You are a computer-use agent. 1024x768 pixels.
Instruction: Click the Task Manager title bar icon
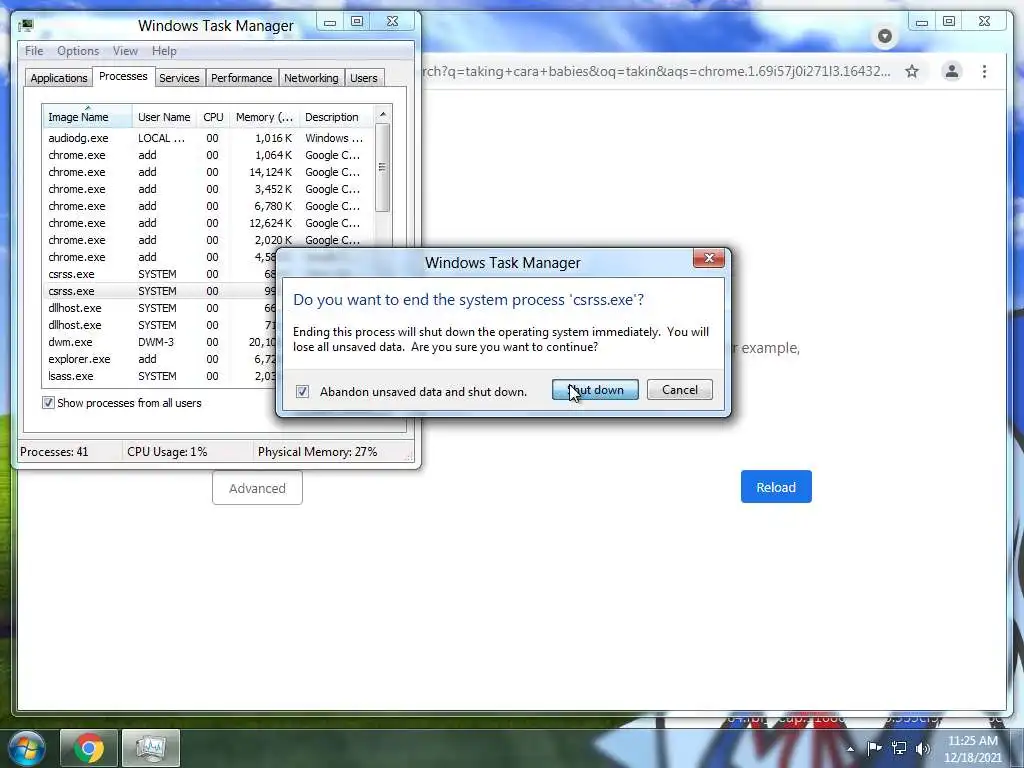pos(26,25)
